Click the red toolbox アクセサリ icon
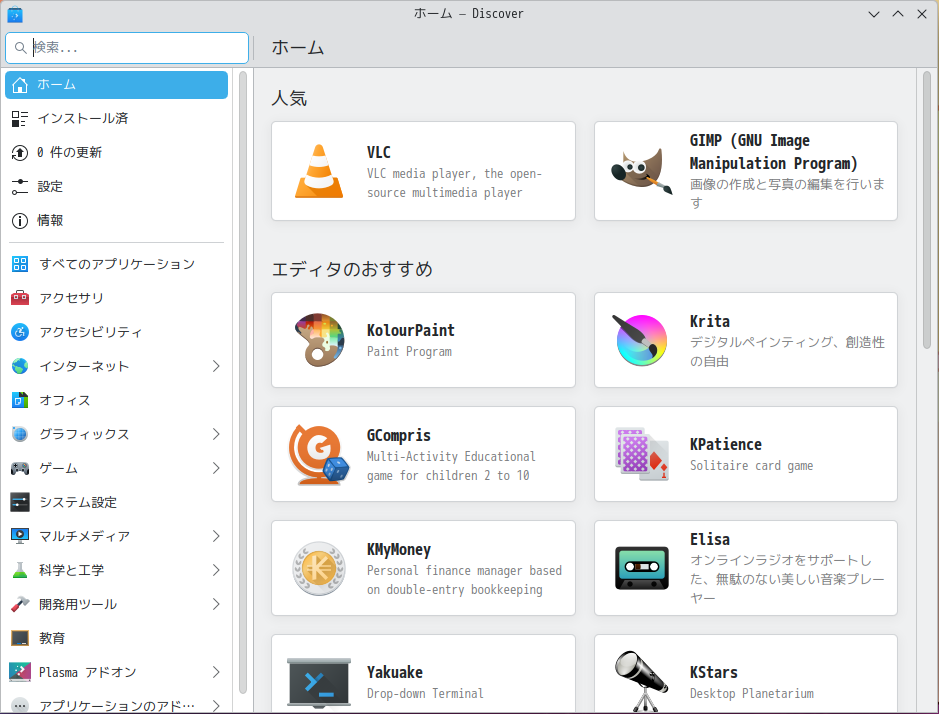This screenshot has width=939, height=714. coord(20,298)
